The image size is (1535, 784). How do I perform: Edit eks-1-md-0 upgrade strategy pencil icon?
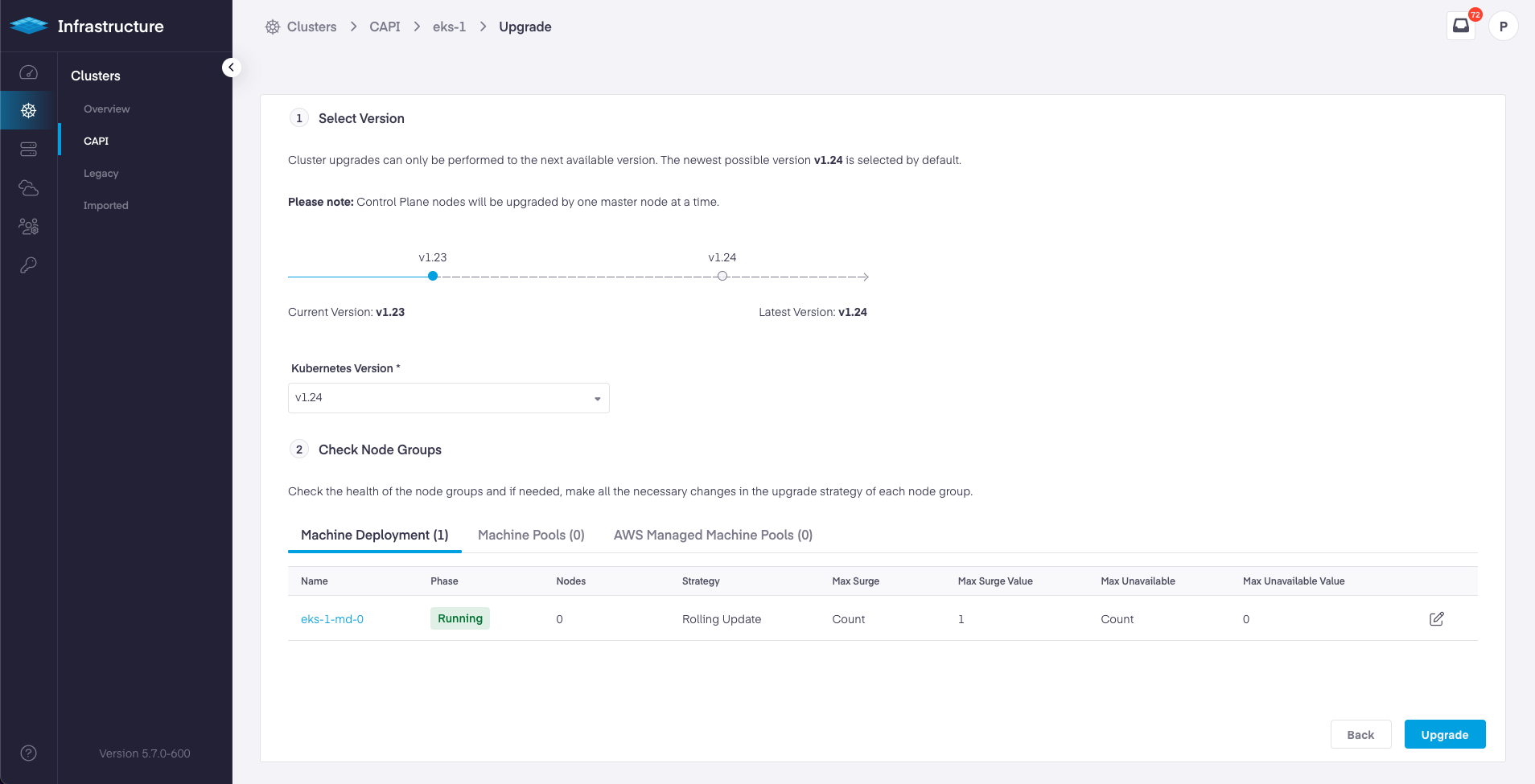[1436, 618]
